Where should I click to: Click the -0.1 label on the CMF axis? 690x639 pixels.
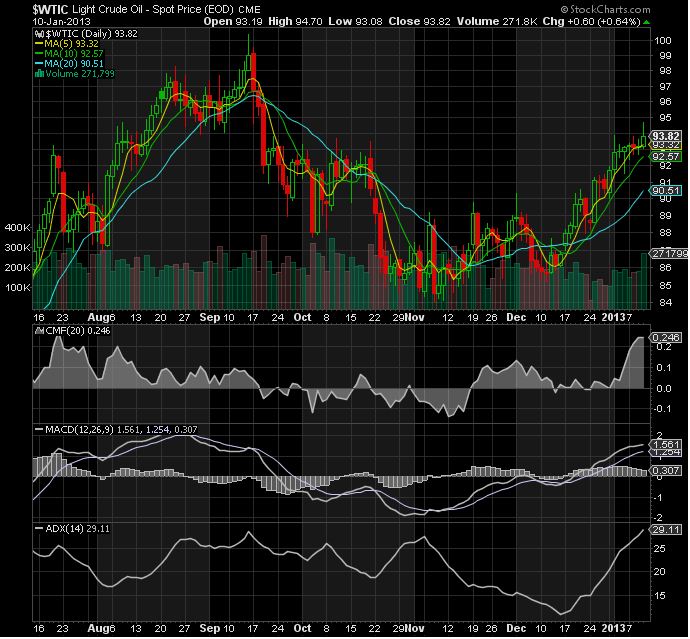point(662,409)
